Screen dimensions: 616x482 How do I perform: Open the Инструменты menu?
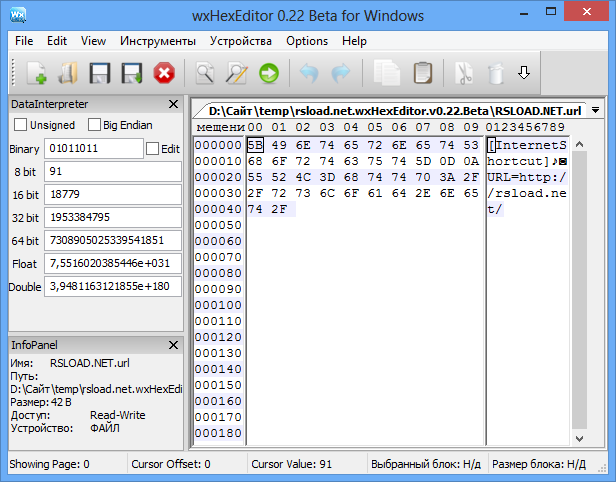click(x=158, y=41)
